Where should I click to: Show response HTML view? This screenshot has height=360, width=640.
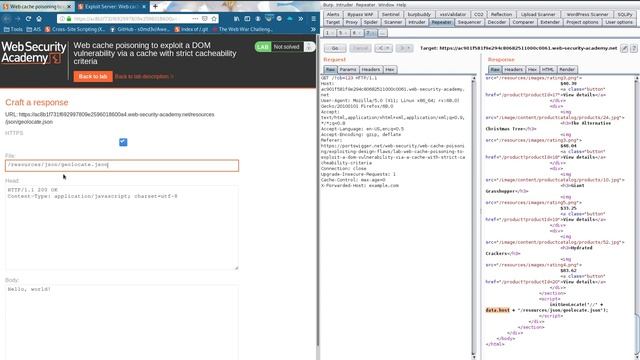click(548, 69)
